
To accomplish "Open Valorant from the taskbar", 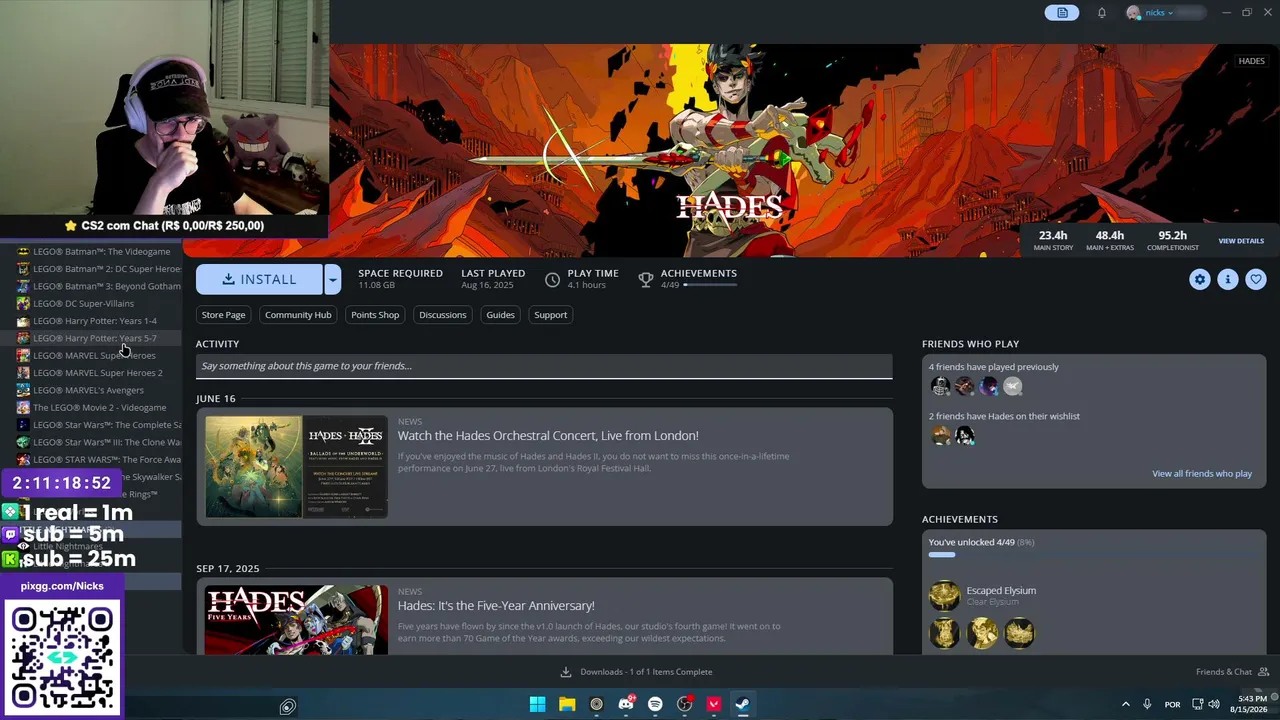I will pos(714,704).
